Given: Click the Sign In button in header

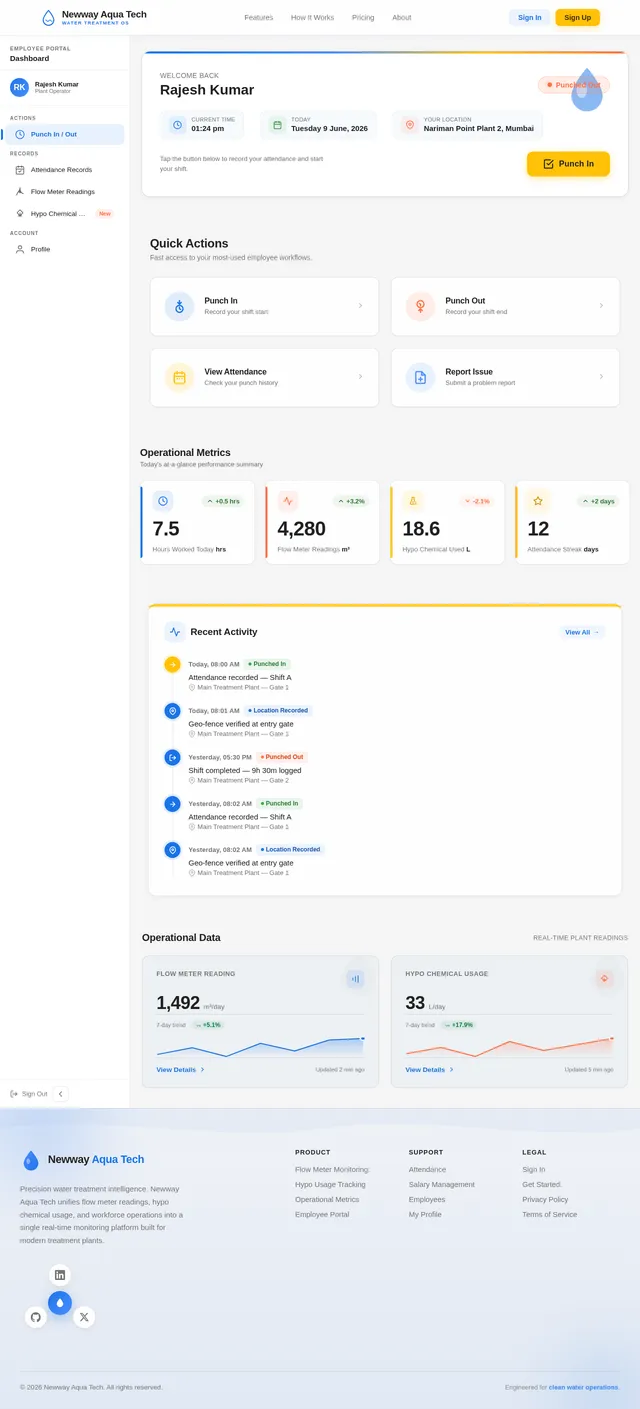Looking at the screenshot, I should [x=530, y=17].
